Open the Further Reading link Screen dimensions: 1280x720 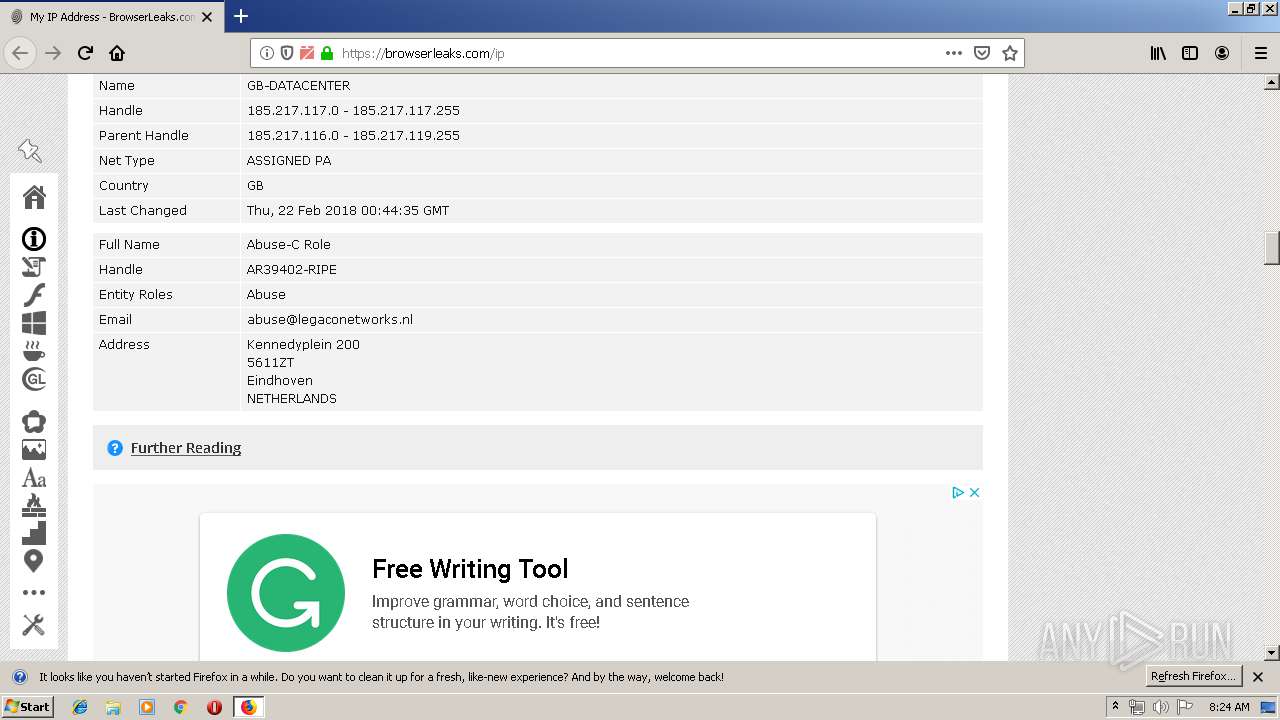click(186, 448)
